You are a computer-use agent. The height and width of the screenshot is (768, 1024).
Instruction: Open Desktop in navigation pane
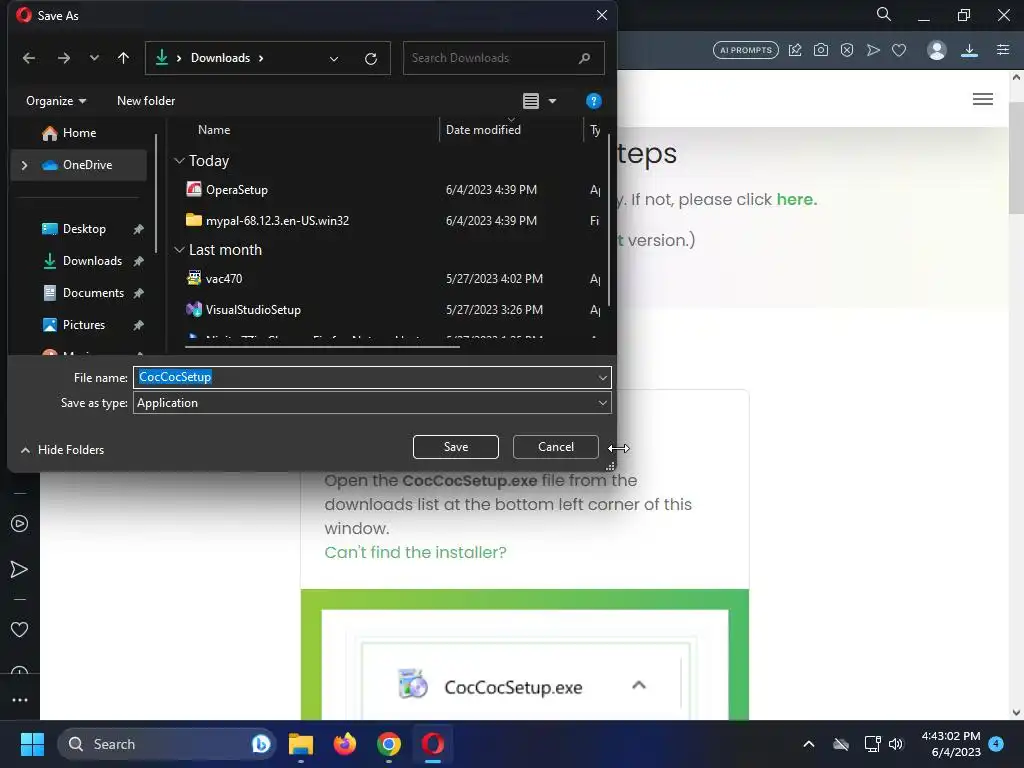click(84, 229)
